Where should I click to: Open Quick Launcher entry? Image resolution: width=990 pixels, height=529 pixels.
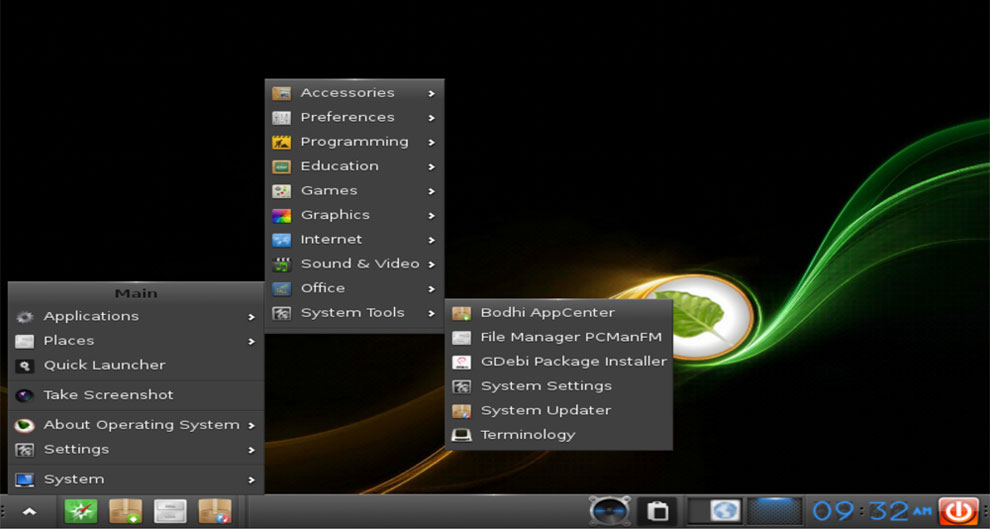point(136,366)
